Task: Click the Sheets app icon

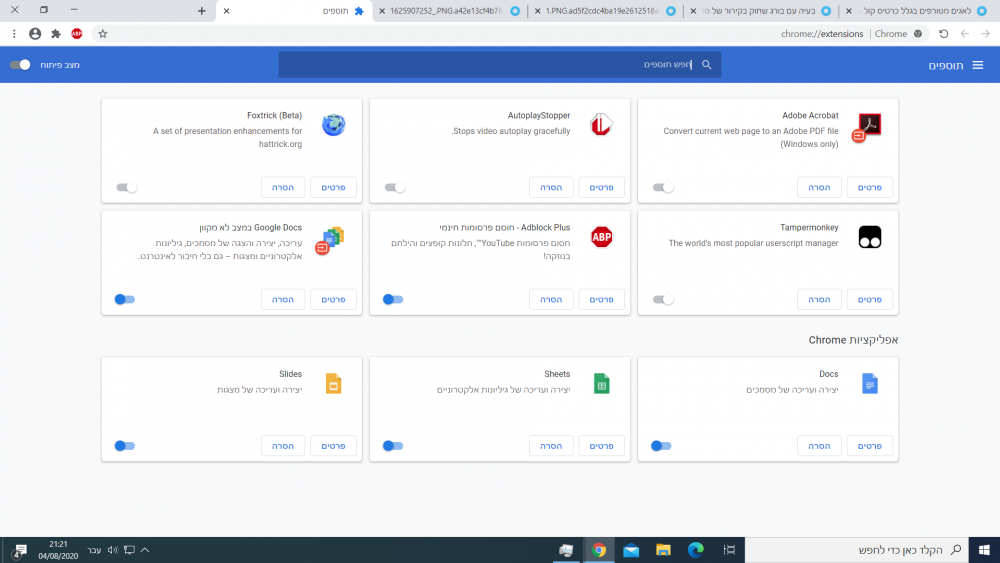Action: [x=601, y=383]
